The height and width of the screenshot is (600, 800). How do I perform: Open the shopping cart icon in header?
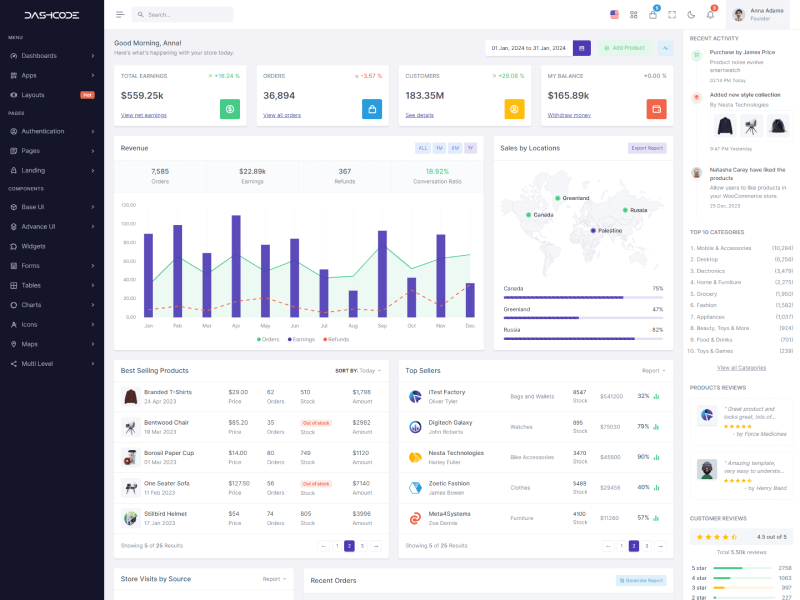click(x=653, y=15)
